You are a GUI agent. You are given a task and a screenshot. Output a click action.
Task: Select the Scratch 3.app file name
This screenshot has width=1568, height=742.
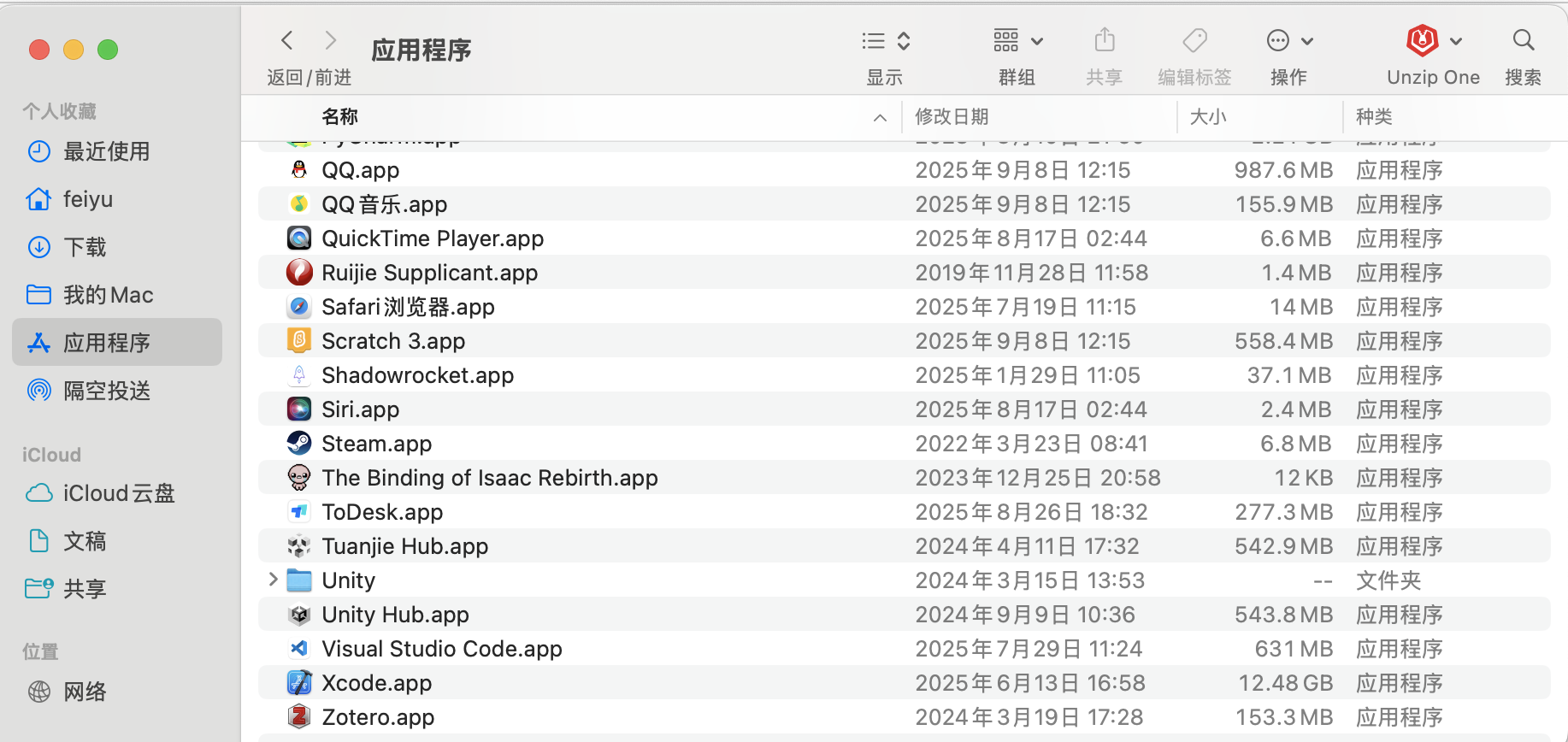(393, 341)
